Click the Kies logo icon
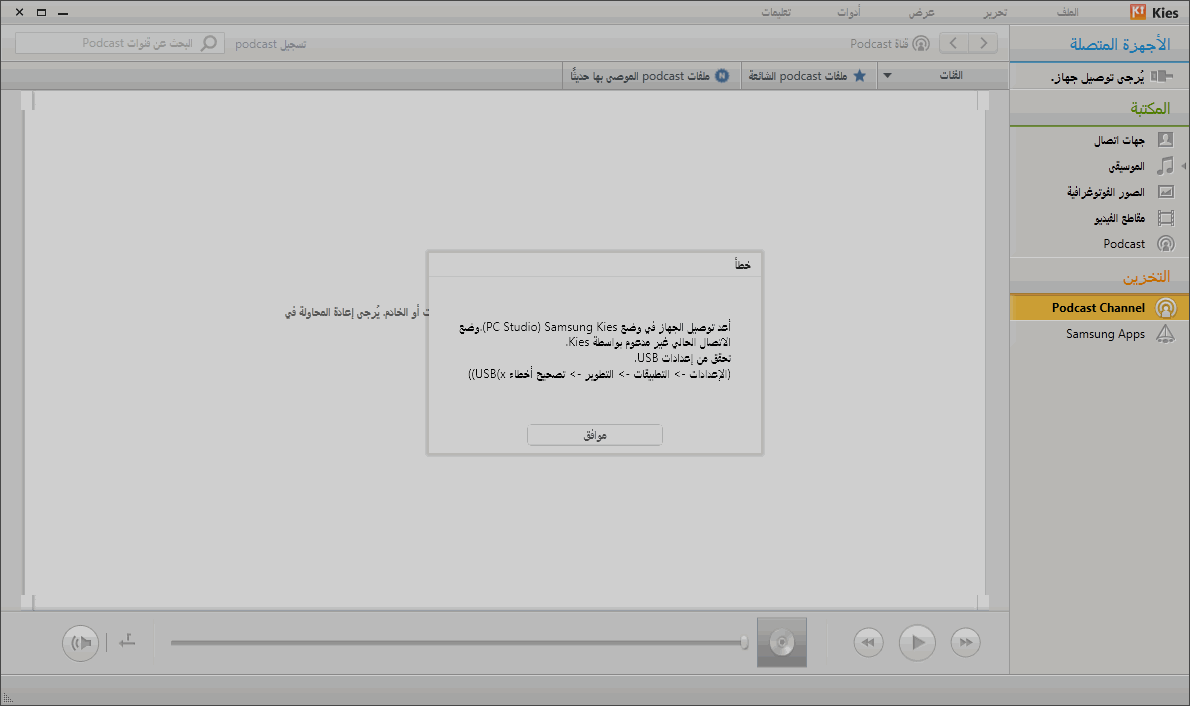Viewport: 1190px width, 706px height. coord(1138,12)
